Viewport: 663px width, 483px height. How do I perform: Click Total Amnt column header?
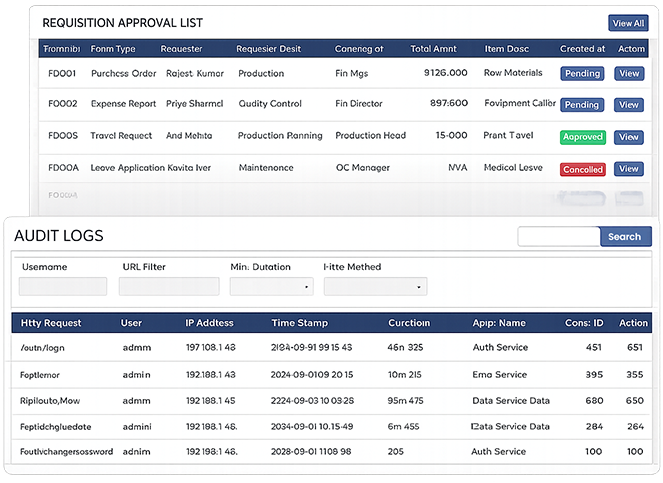tap(433, 48)
